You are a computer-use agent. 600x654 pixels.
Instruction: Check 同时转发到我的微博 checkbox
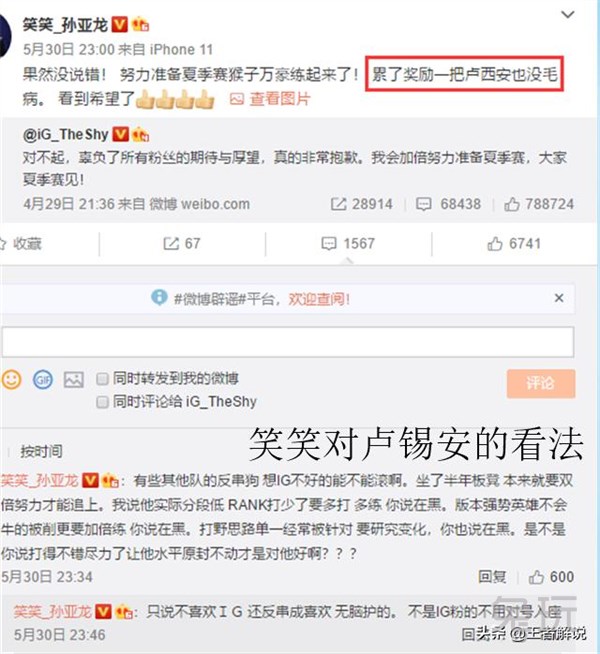[x=102, y=379]
